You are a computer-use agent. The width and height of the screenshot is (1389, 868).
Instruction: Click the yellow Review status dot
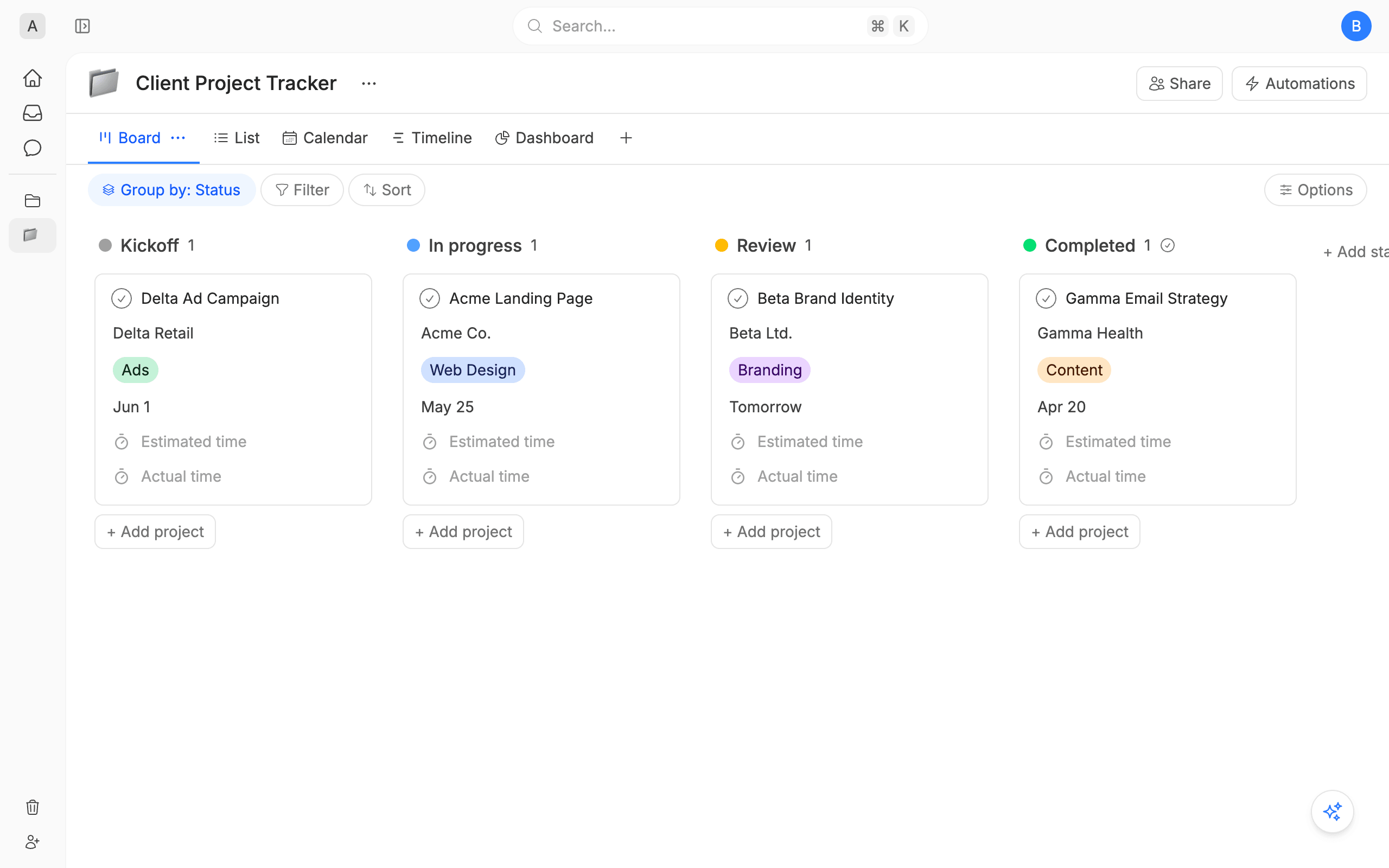click(722, 246)
